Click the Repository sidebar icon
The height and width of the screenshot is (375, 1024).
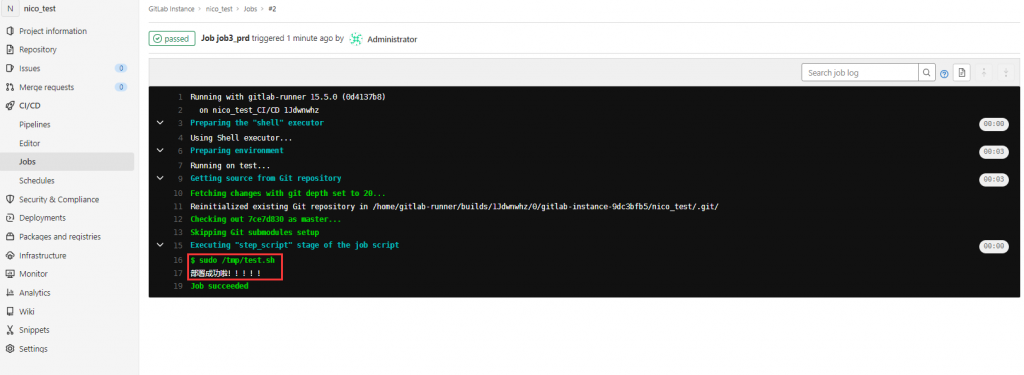pyautogui.click(x=10, y=50)
